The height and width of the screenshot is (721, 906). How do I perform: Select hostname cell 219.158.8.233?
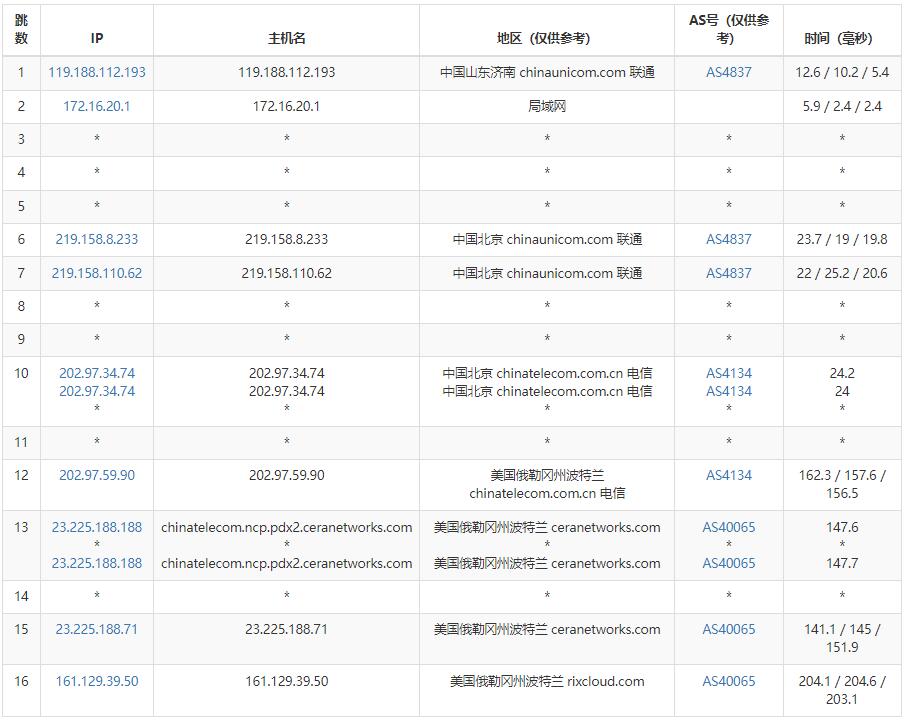click(x=287, y=239)
